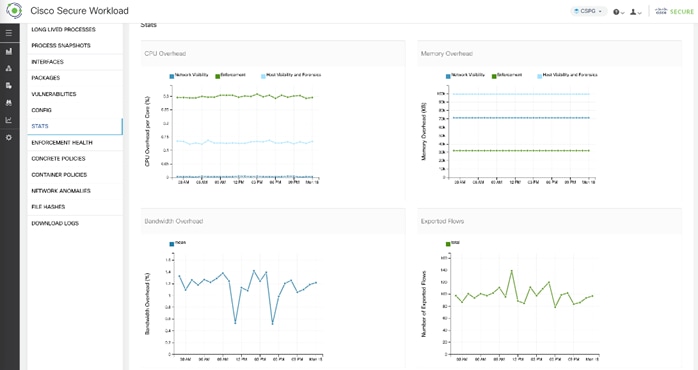Expand the chevron next to the user icon
Screen dimensions: 698x370
639,13
